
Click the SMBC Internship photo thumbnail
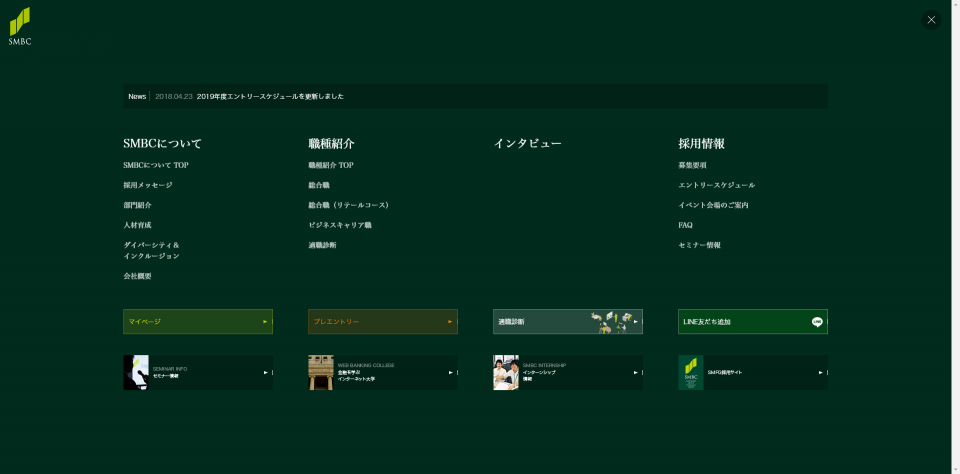point(506,372)
